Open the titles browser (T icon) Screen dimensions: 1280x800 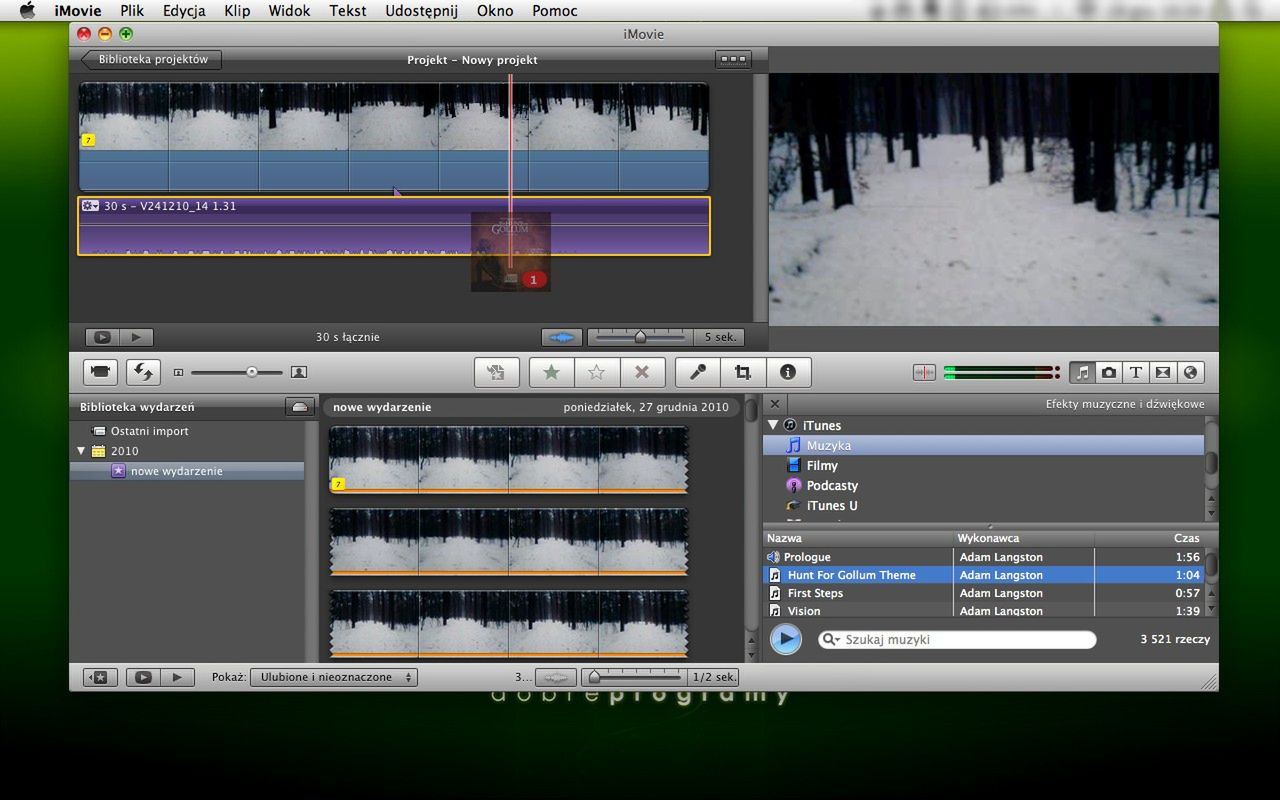point(1136,372)
